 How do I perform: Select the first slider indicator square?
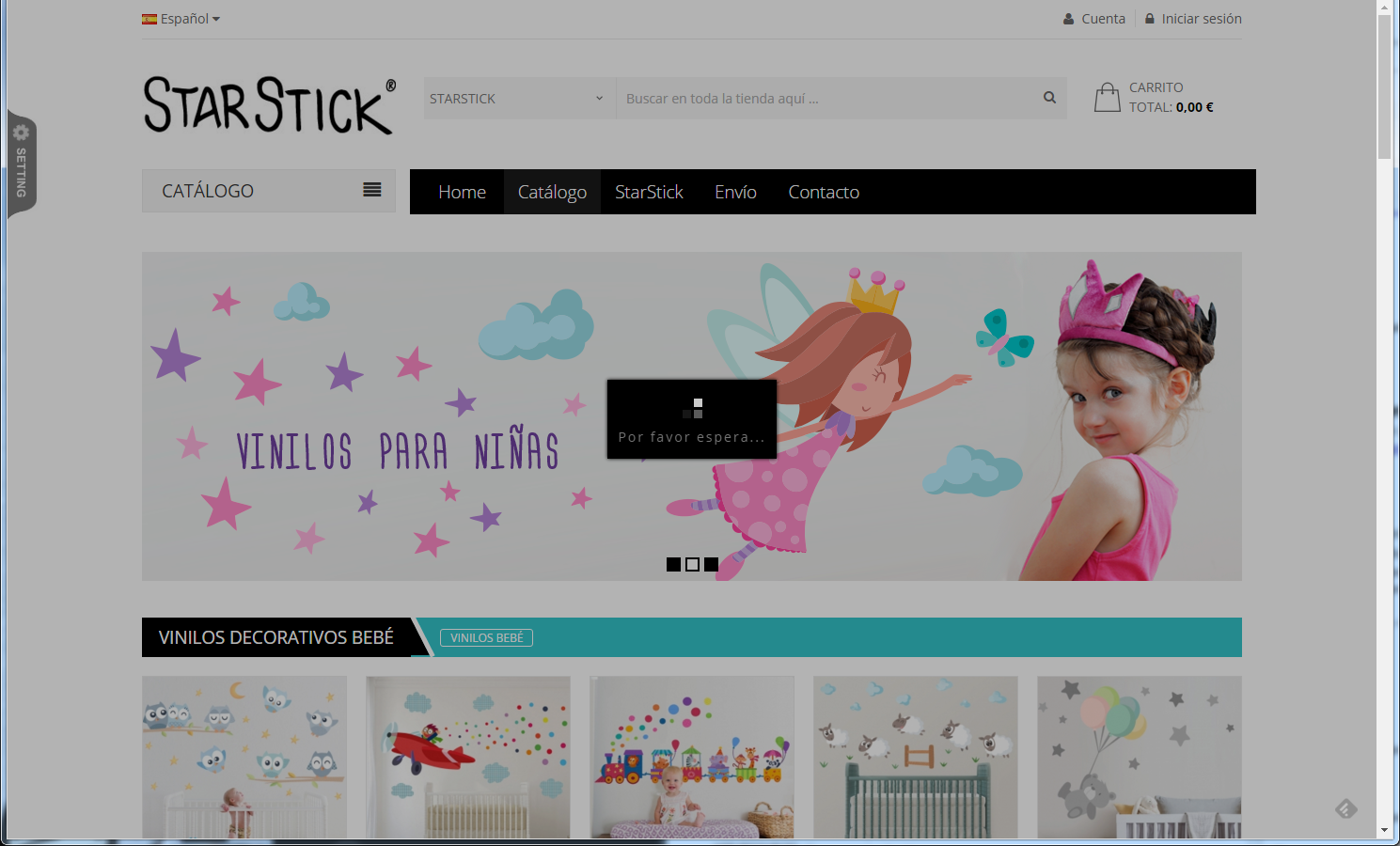point(673,564)
